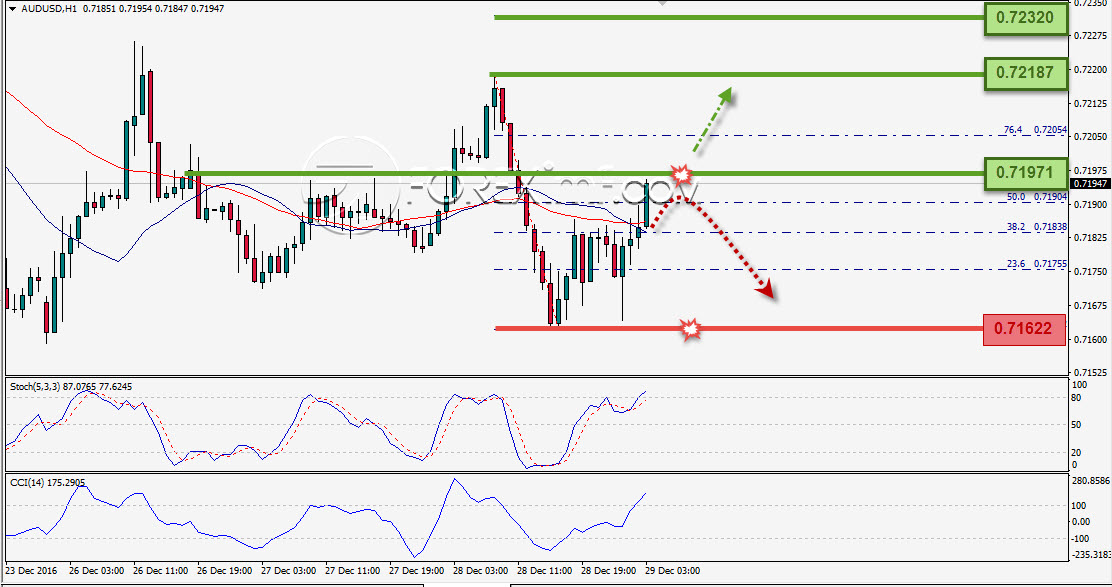Image resolution: width=1112 pixels, height=587 pixels.
Task: Click 0.72200 on the price axis
Action: [x=1091, y=69]
